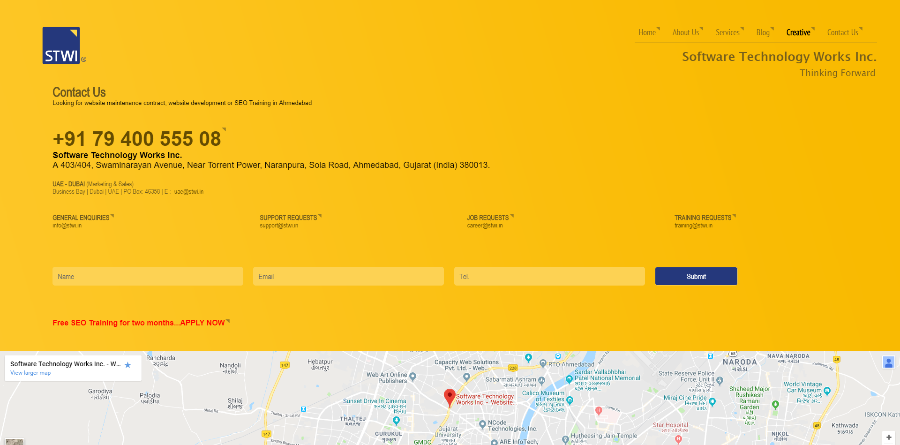Click the Training Requests heading
This screenshot has height=445, width=900.
703,218
